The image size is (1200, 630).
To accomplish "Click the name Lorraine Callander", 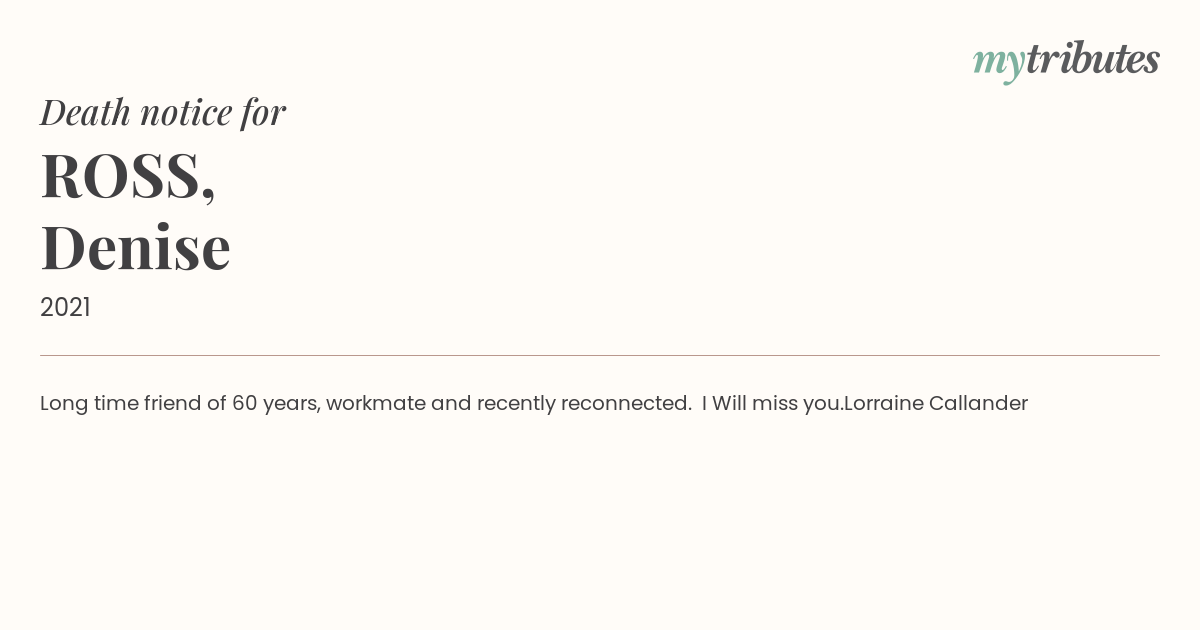I will [936, 403].
